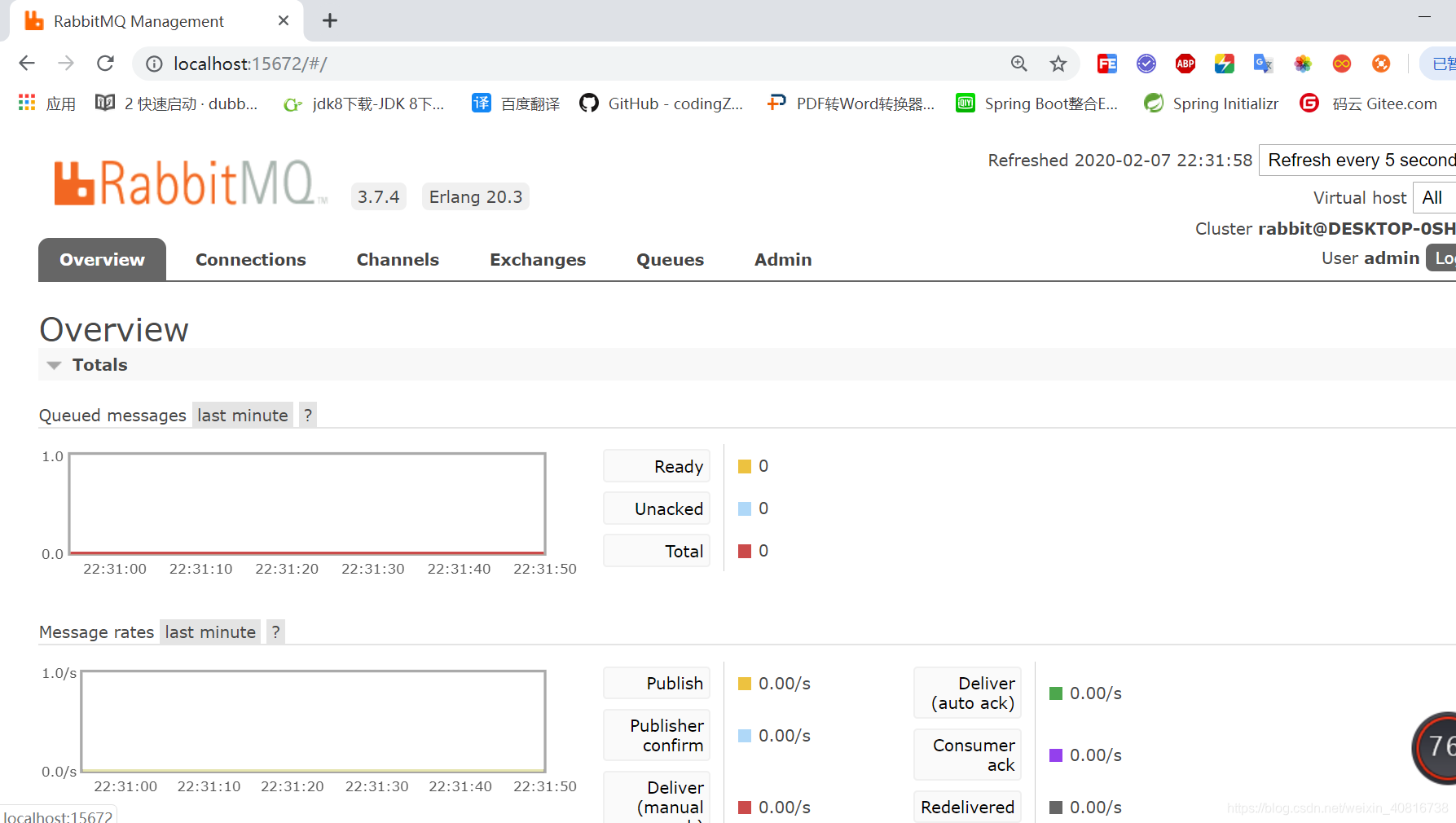Switch to the Exchanges tab
This screenshot has height=823, width=1456.
(x=538, y=260)
